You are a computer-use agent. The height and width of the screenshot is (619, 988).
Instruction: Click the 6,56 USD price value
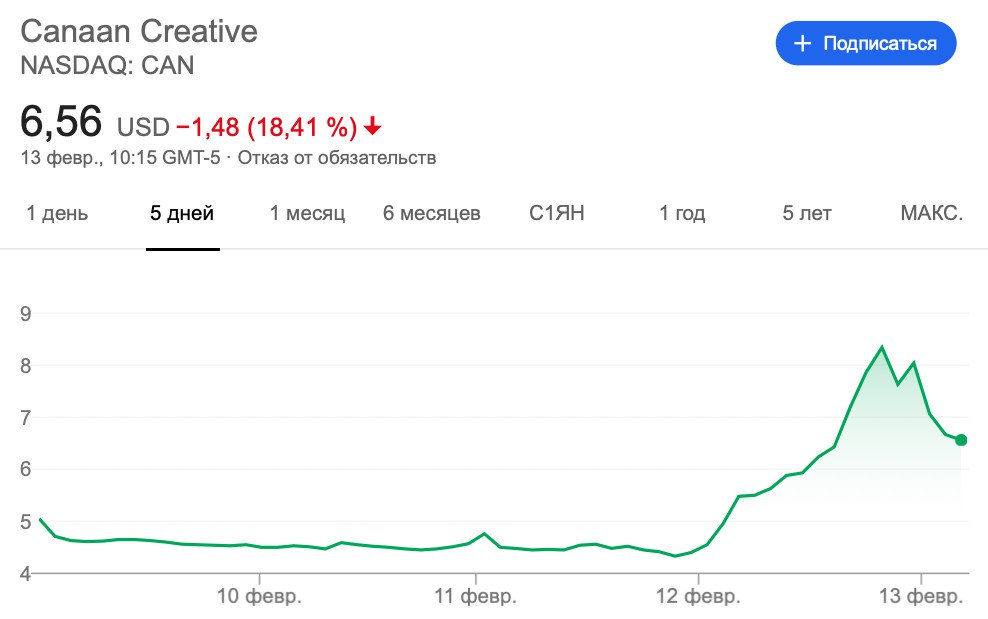point(62,124)
